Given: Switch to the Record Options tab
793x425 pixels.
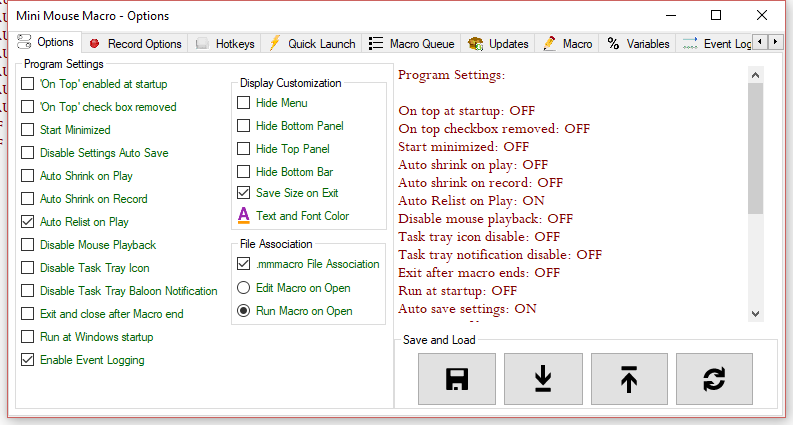Looking at the screenshot, I should coord(135,44).
